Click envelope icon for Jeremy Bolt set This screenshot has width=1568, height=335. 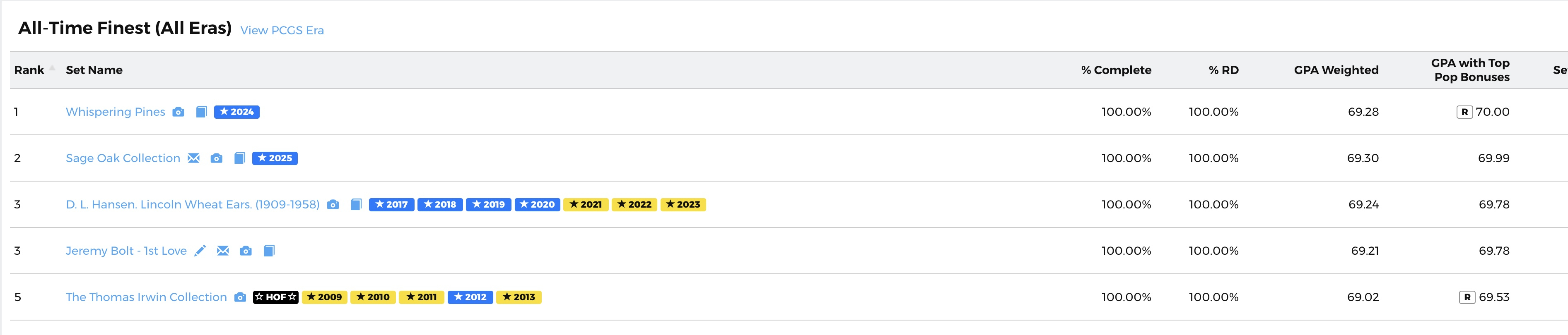(223, 251)
